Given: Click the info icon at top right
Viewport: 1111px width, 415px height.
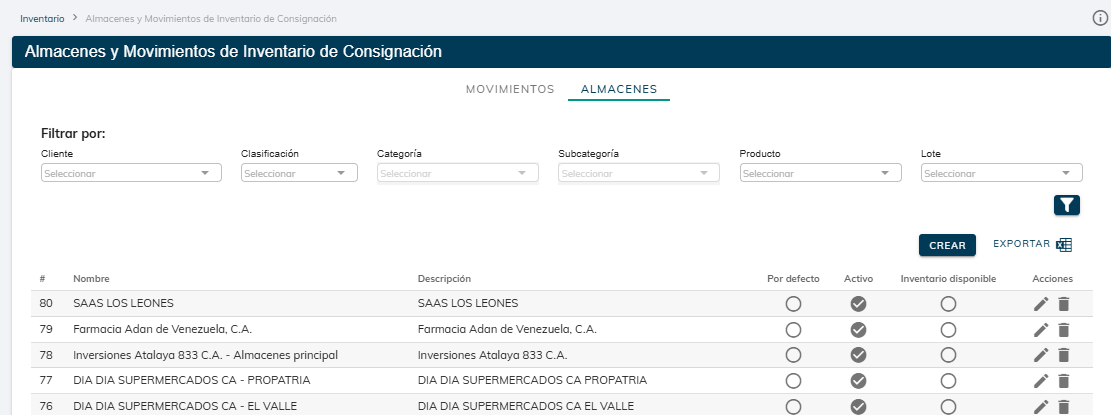Looking at the screenshot, I should [x=1100, y=18].
